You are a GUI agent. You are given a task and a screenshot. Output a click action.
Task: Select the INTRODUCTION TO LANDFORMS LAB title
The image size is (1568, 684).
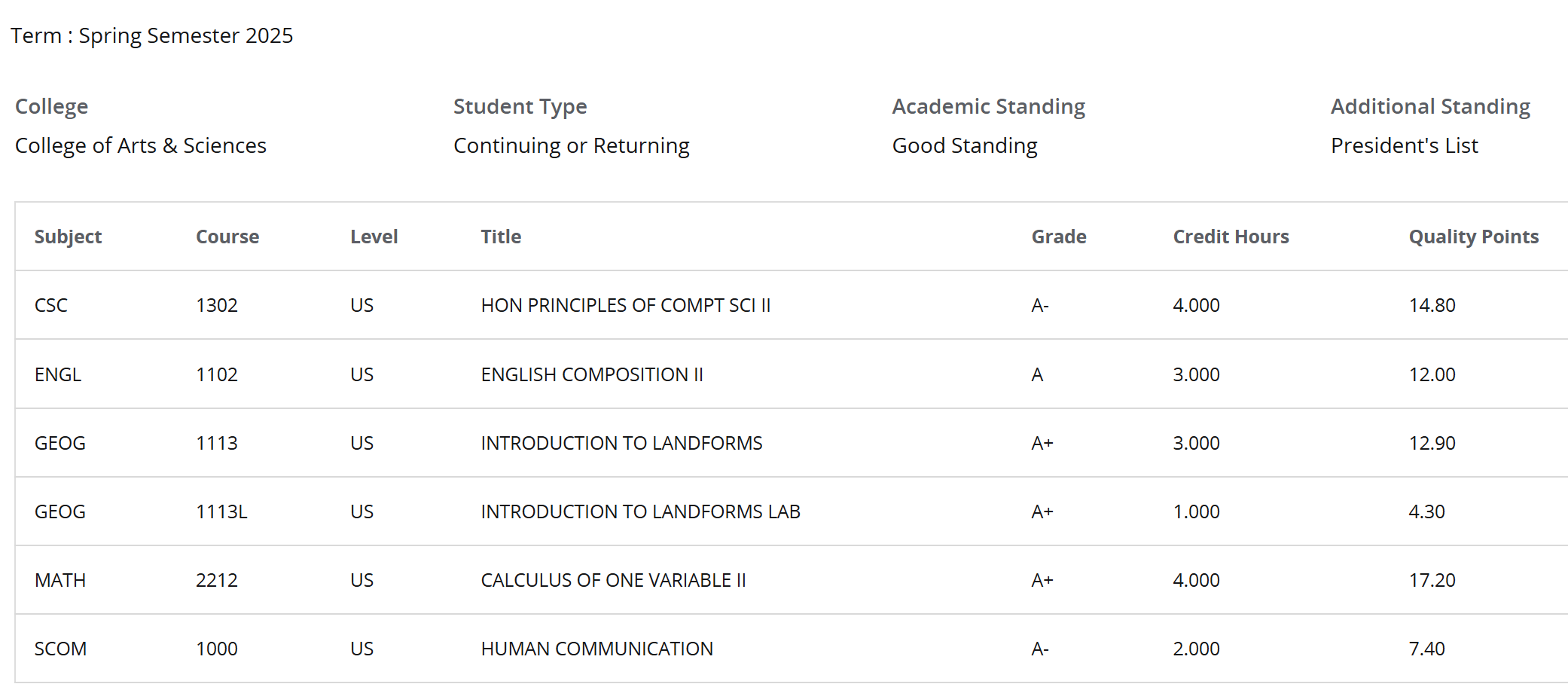point(640,511)
